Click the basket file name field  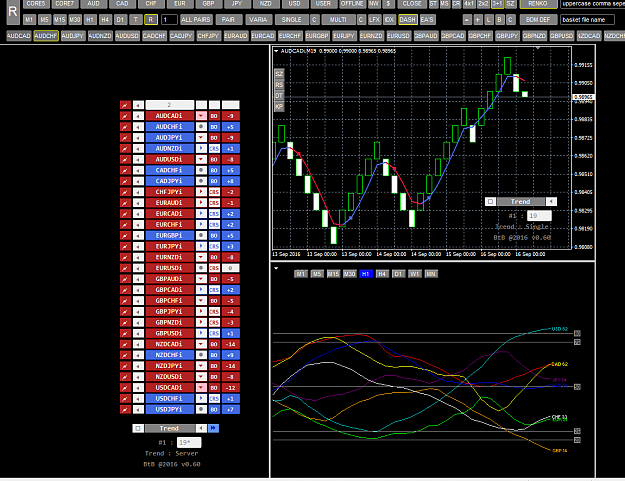click(x=588, y=20)
